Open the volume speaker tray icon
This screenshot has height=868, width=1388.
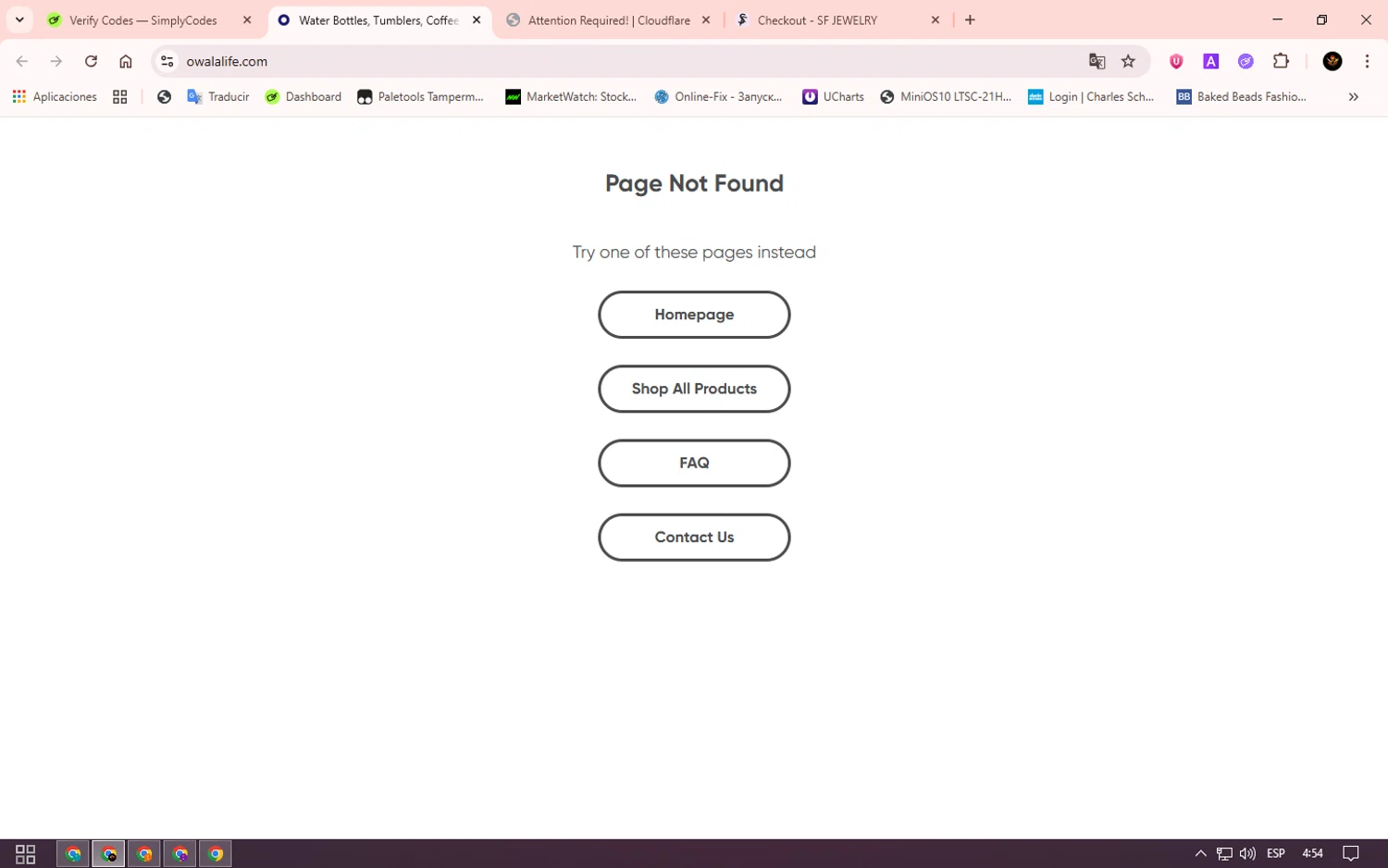(x=1247, y=853)
